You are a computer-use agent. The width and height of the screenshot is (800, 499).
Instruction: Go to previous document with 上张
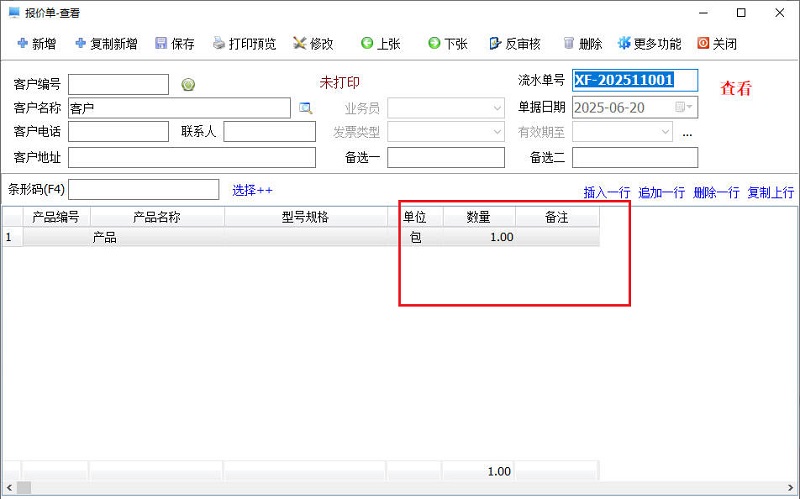[x=381, y=43]
